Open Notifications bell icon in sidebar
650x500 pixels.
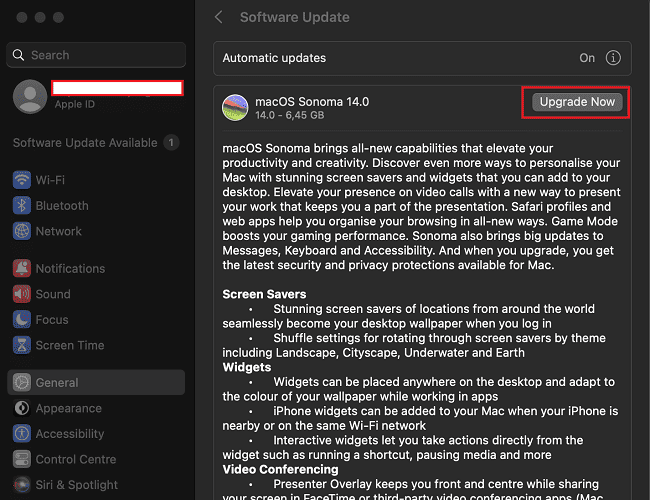22,269
